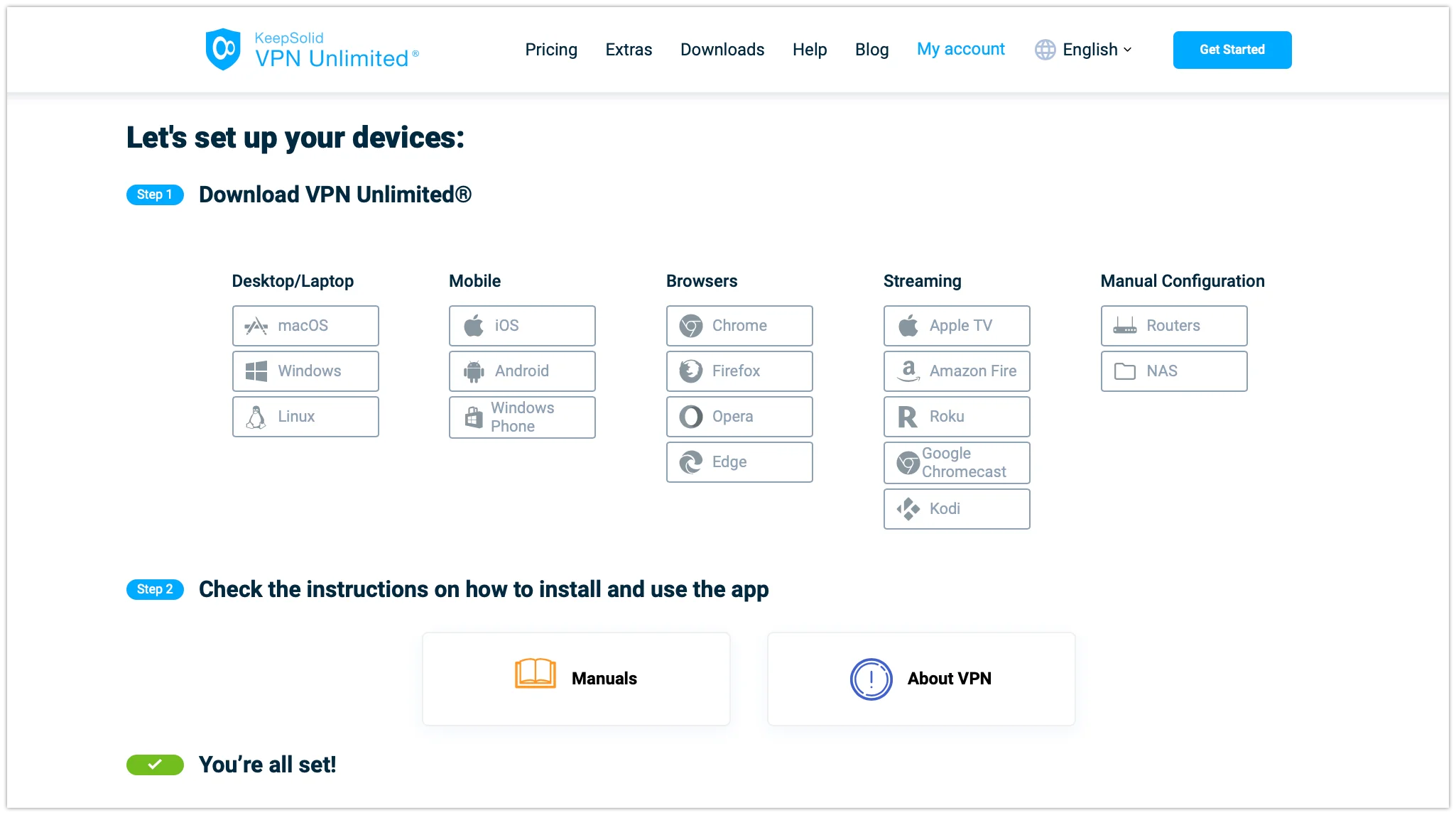Open the Pricing menu item
This screenshot has height=815, width=1456.
pyautogui.click(x=551, y=50)
